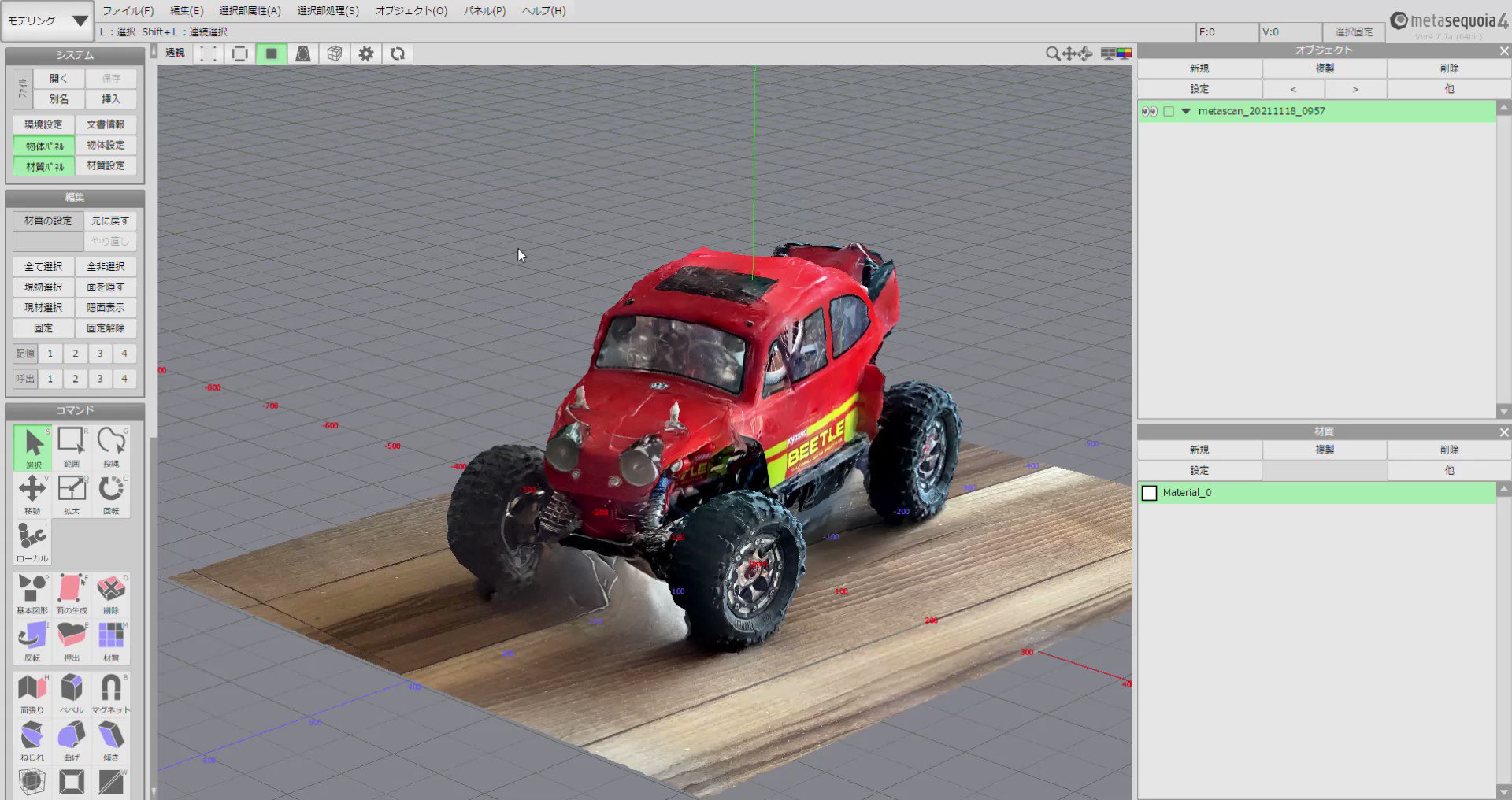Choose the 押出 (Extrude) tool
This screenshot has width=1512, height=800.
click(x=72, y=642)
